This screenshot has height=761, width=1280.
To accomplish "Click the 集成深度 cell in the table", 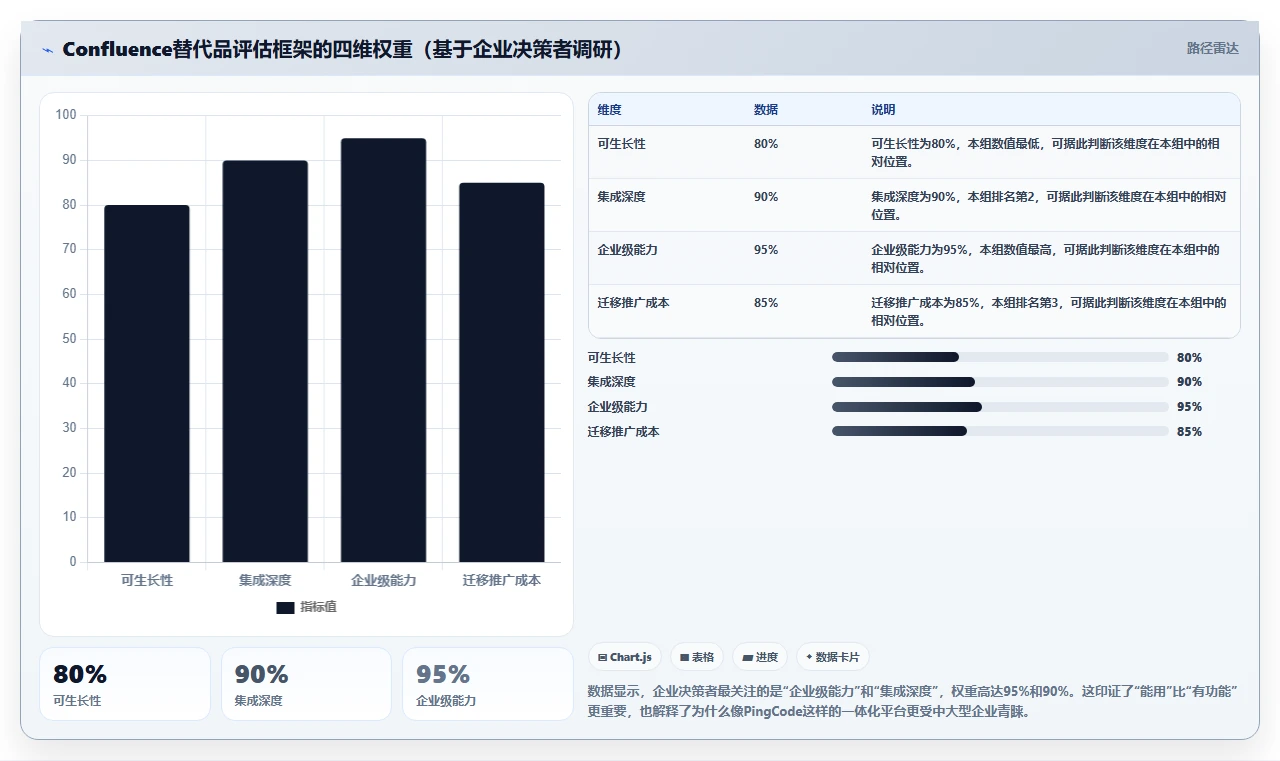I will (x=622, y=197).
